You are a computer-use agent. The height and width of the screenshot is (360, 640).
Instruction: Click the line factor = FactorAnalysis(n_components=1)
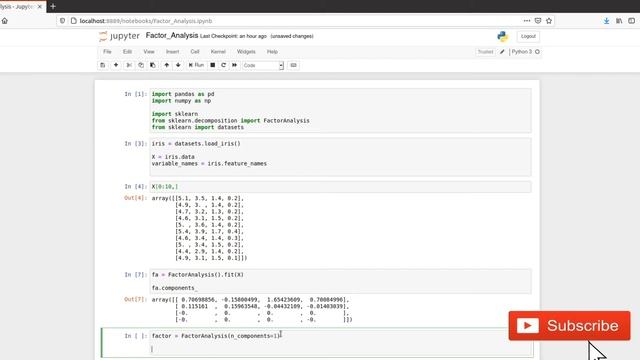pos(216,336)
